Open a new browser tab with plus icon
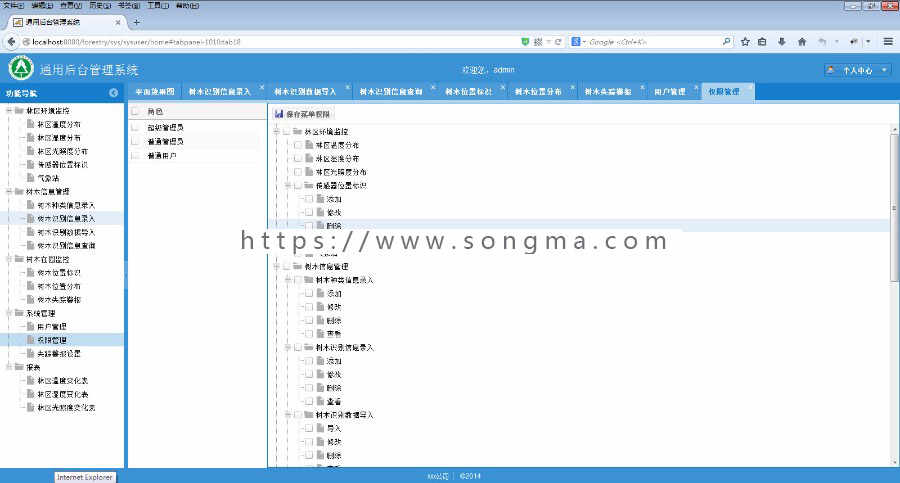 pyautogui.click(x=137, y=22)
